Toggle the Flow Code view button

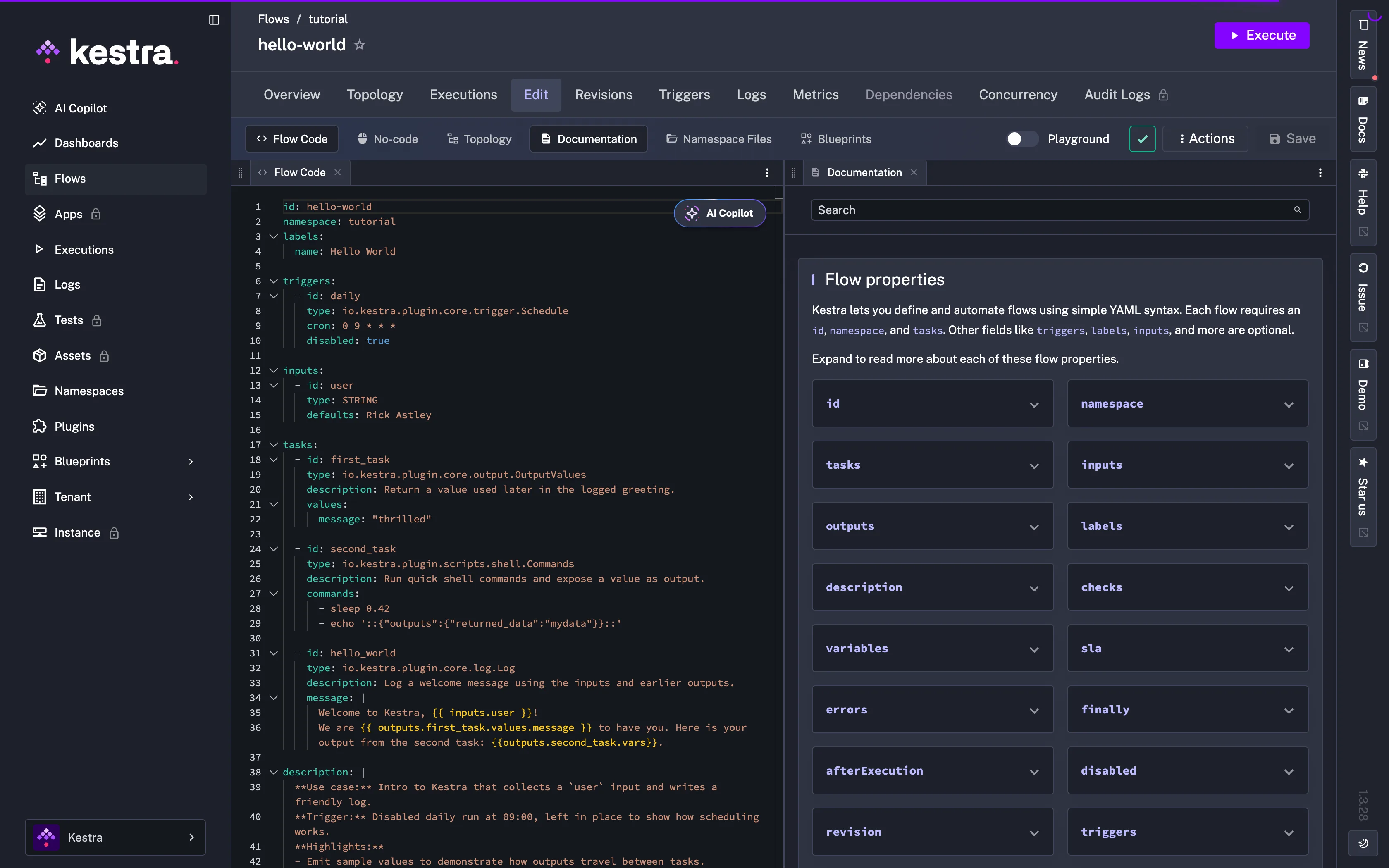pyautogui.click(x=292, y=139)
